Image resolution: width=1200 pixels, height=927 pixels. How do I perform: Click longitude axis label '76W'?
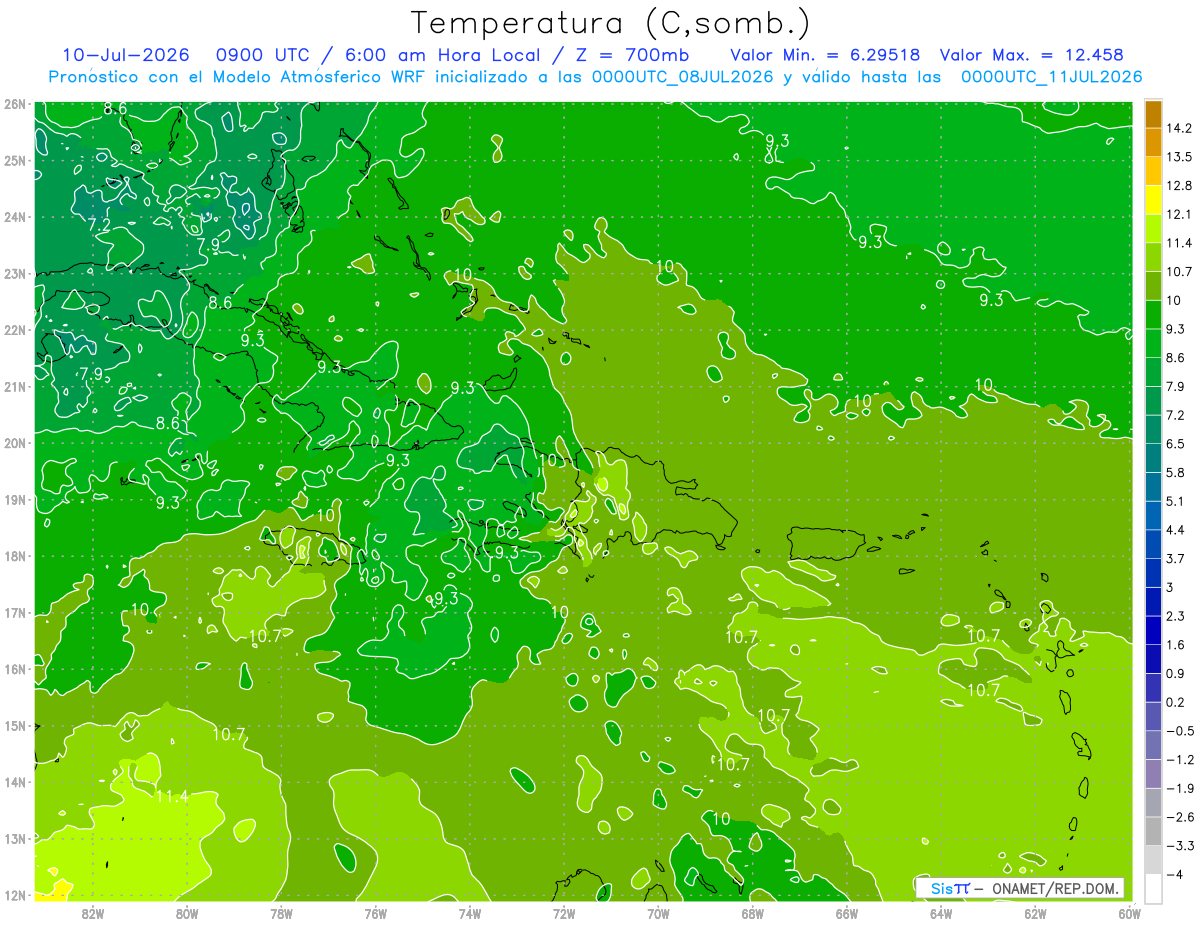click(375, 913)
